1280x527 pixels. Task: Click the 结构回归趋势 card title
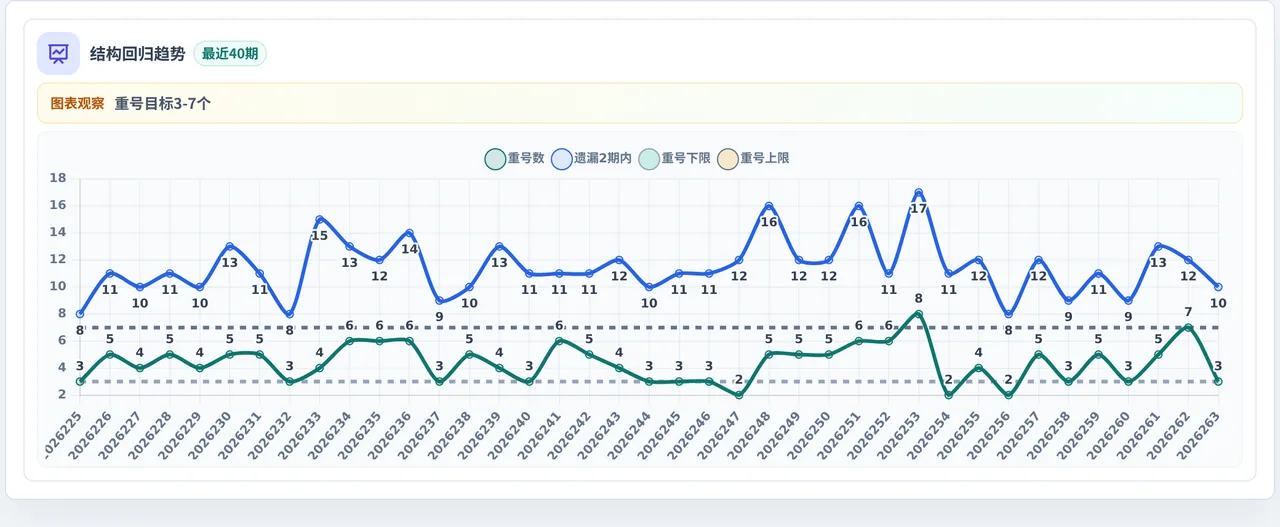click(x=138, y=54)
